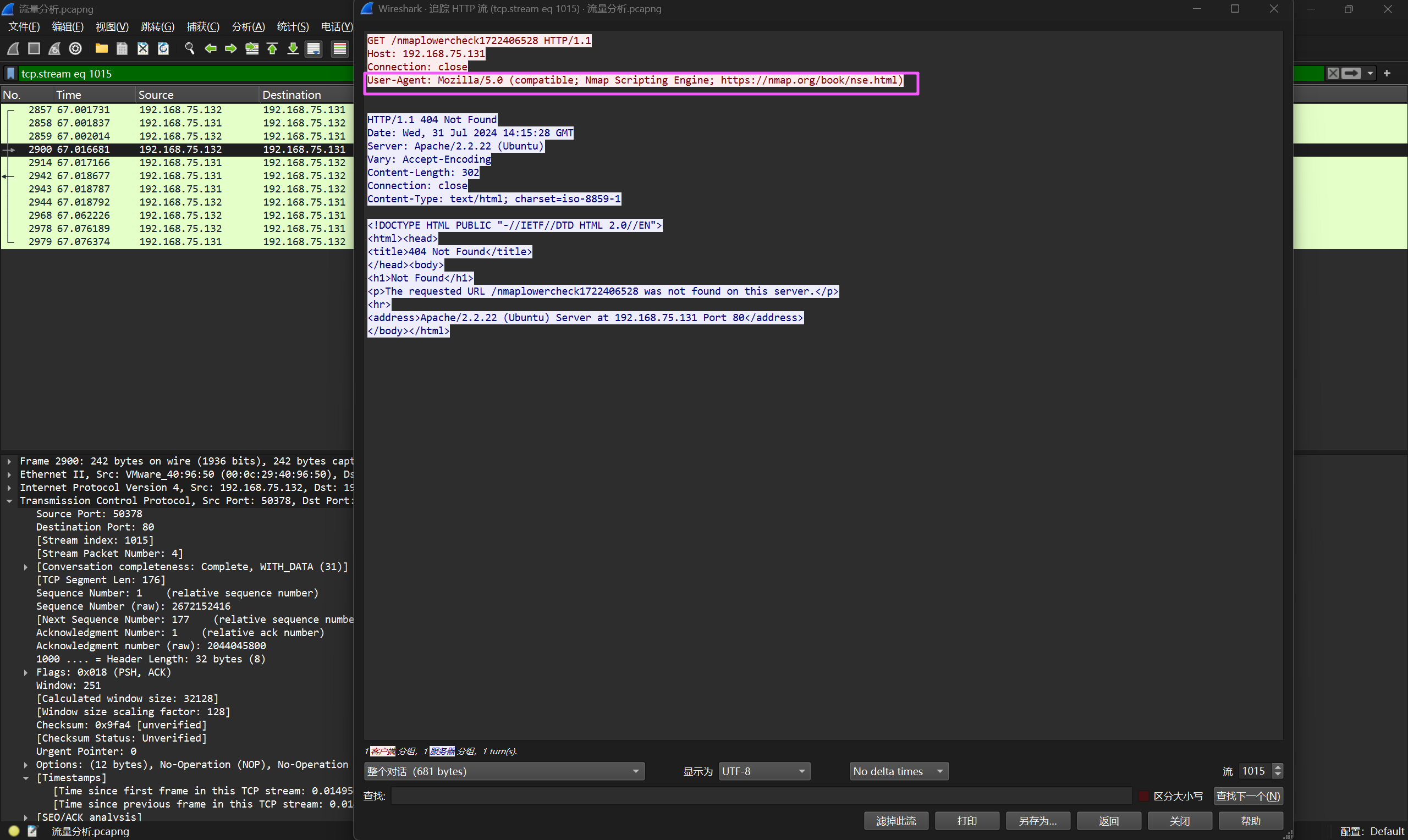Reload this capture file icon
1408x840 pixels.
tap(163, 49)
